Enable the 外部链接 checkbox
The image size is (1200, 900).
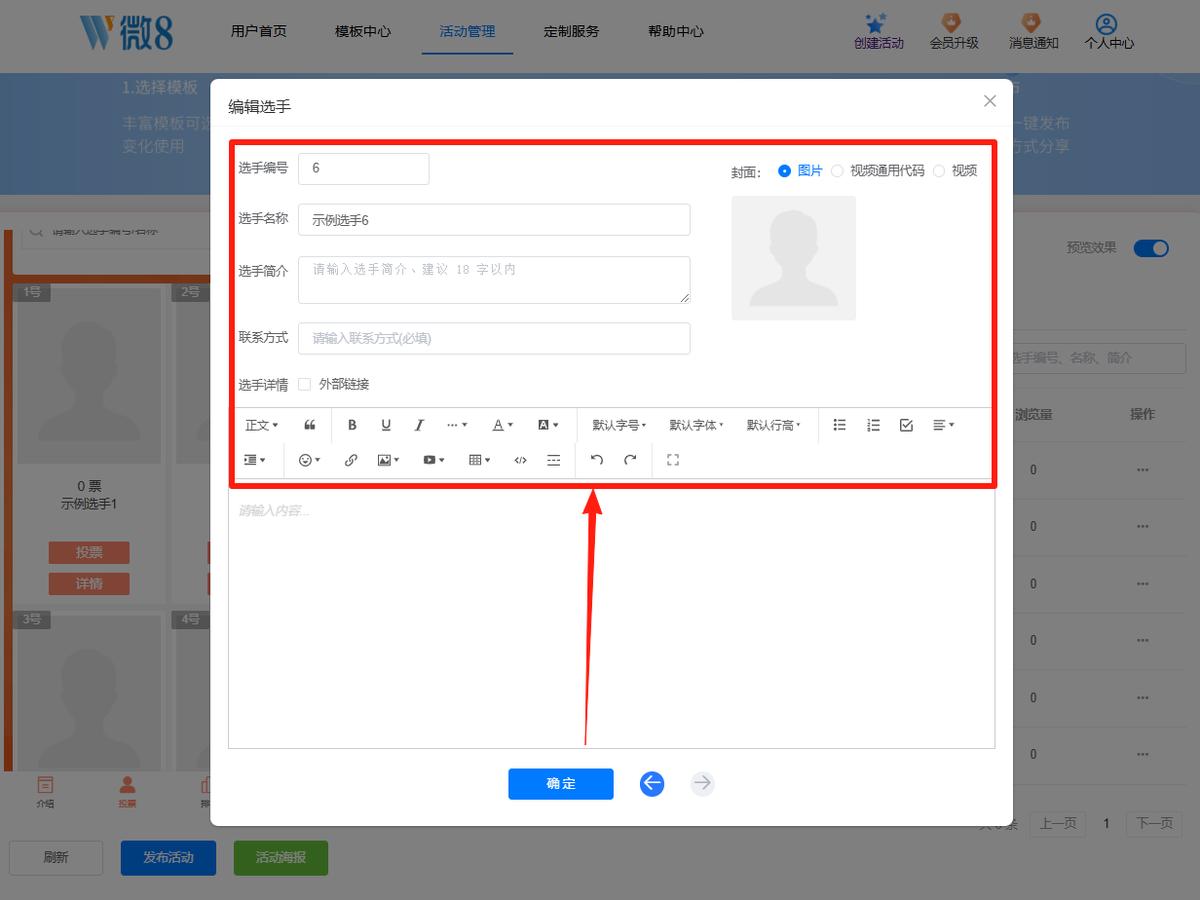[304, 384]
